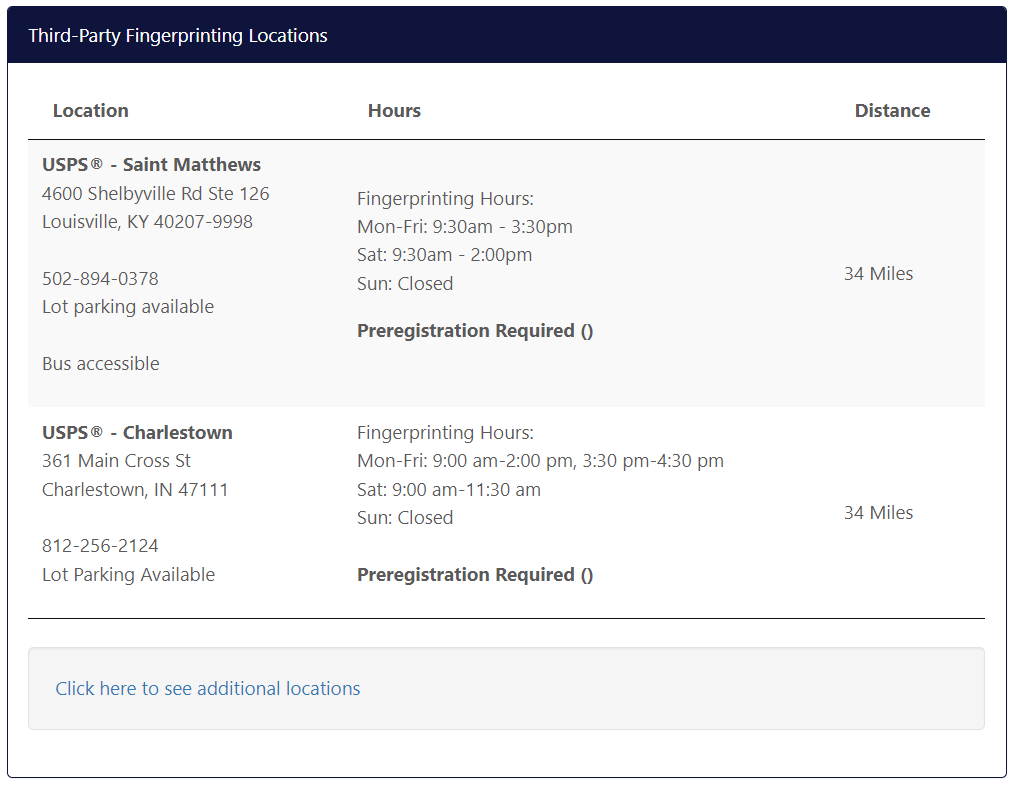Click the Location column header
Image resolution: width=1014 pixels, height=789 pixels.
pyautogui.click(x=91, y=111)
